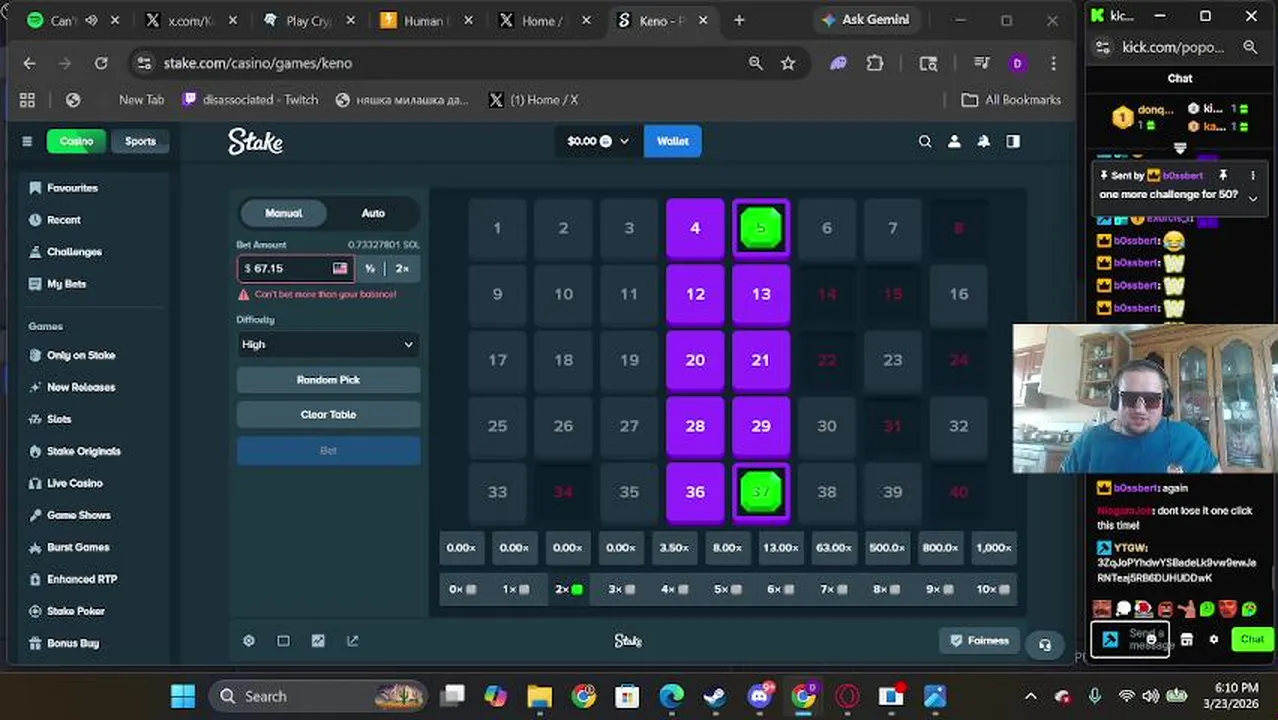Image resolution: width=1278 pixels, height=720 pixels.
Task: Toggle the sidebar panel icon in Stake header
Action: pos(1013,141)
